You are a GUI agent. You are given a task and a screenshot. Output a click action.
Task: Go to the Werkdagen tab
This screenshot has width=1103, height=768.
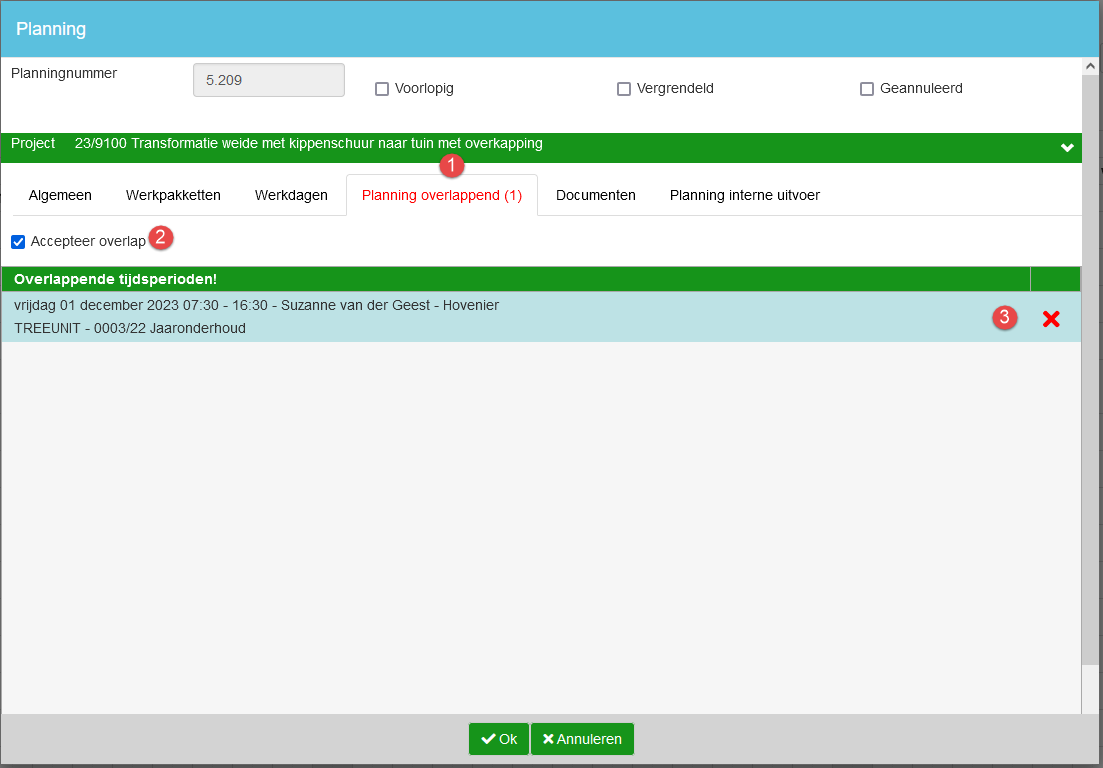point(291,195)
